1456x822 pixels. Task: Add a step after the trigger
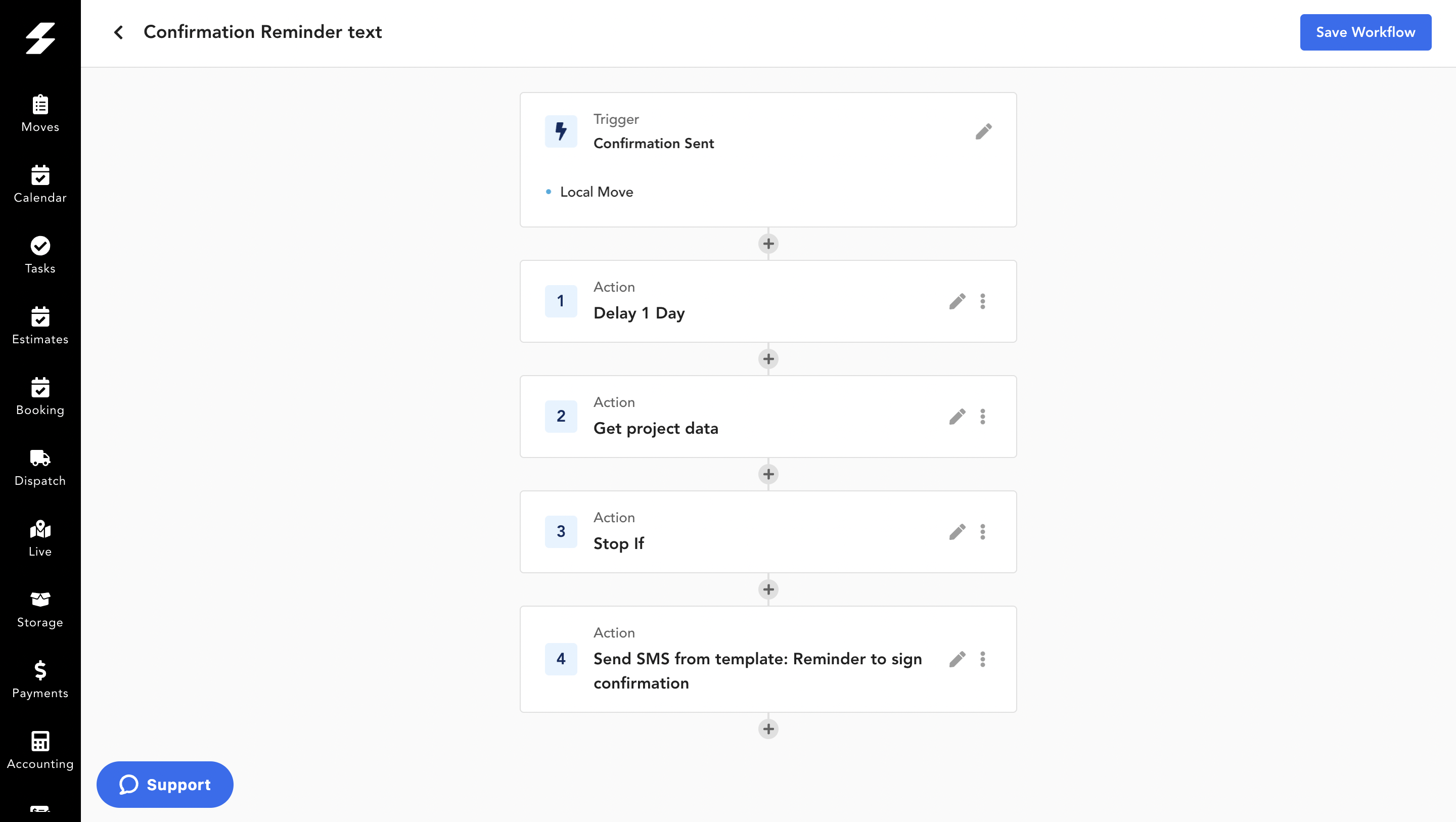[768, 244]
